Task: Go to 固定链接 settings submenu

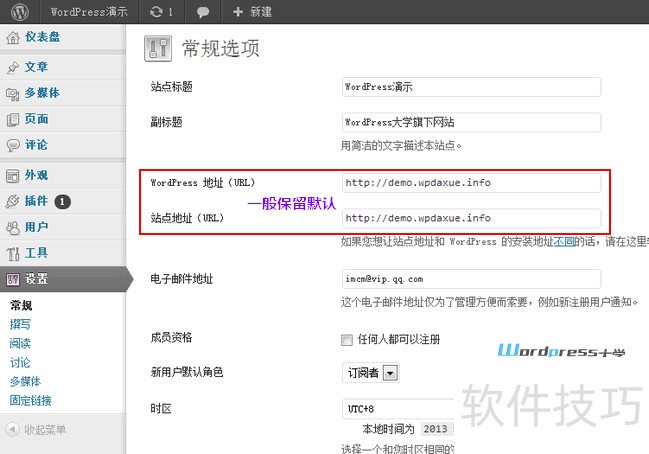Action: pos(31,401)
